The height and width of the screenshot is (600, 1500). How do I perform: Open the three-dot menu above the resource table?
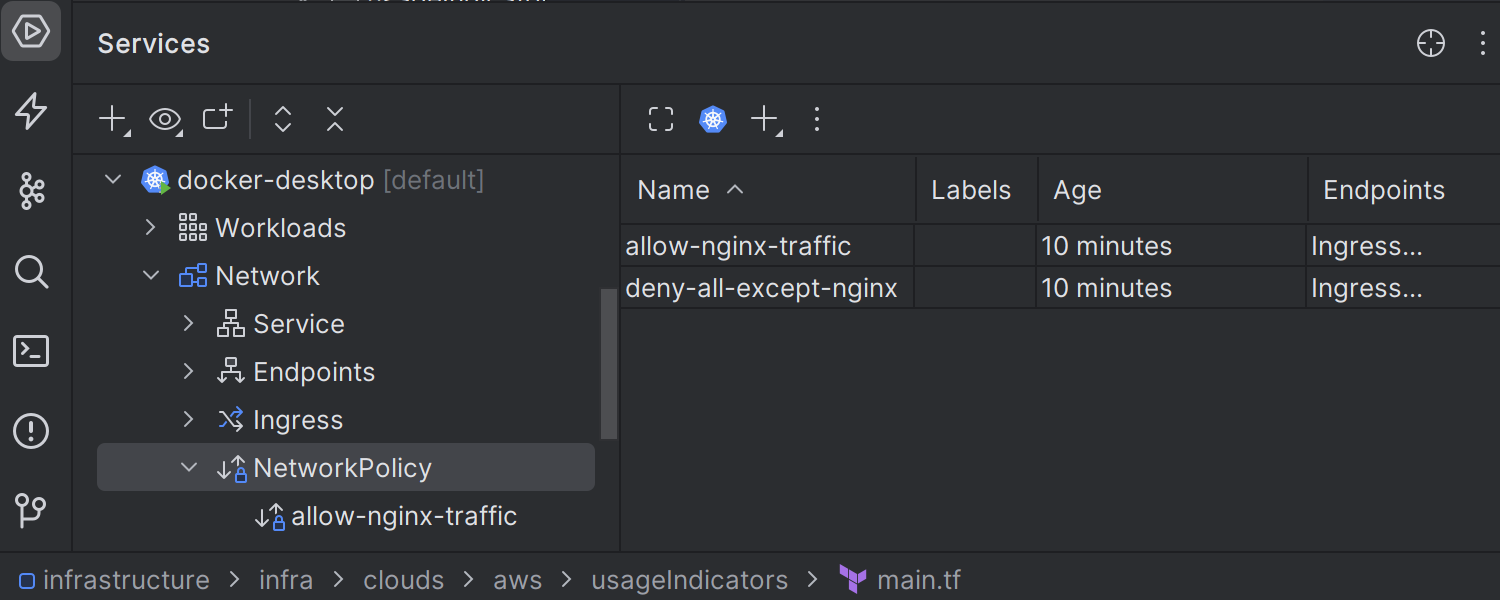tap(817, 119)
